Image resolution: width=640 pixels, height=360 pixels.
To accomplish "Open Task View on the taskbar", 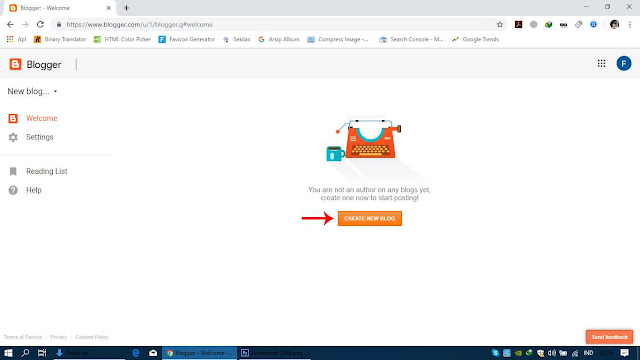I will [42, 353].
